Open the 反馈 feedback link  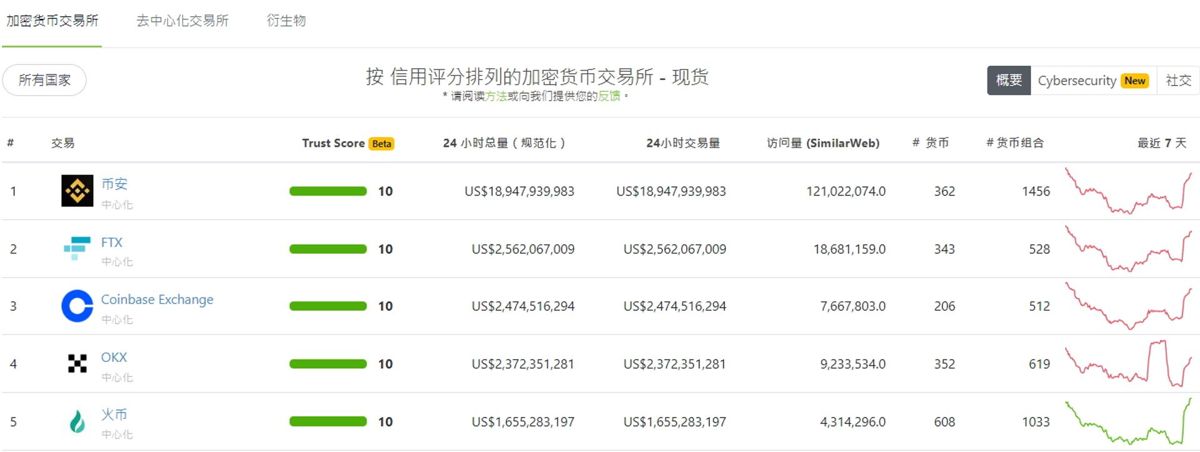tap(609, 96)
